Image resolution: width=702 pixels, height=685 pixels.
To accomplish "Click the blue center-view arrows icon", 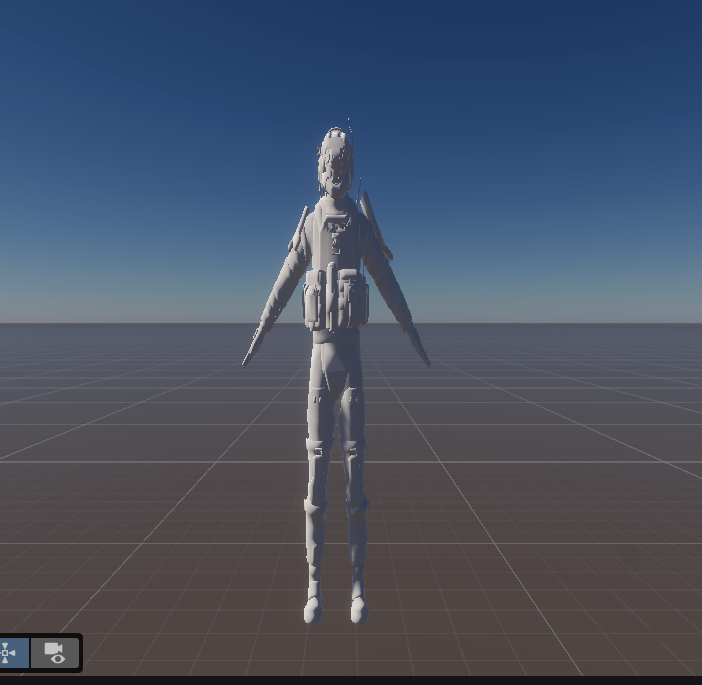I will [x=13, y=653].
